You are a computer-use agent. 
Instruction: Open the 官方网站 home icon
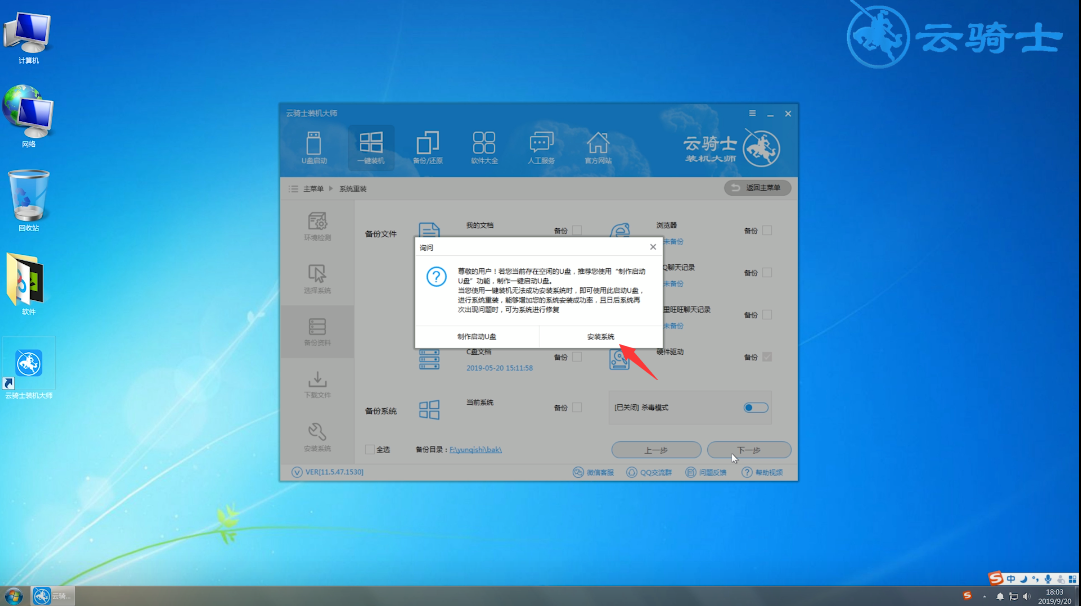point(598,148)
